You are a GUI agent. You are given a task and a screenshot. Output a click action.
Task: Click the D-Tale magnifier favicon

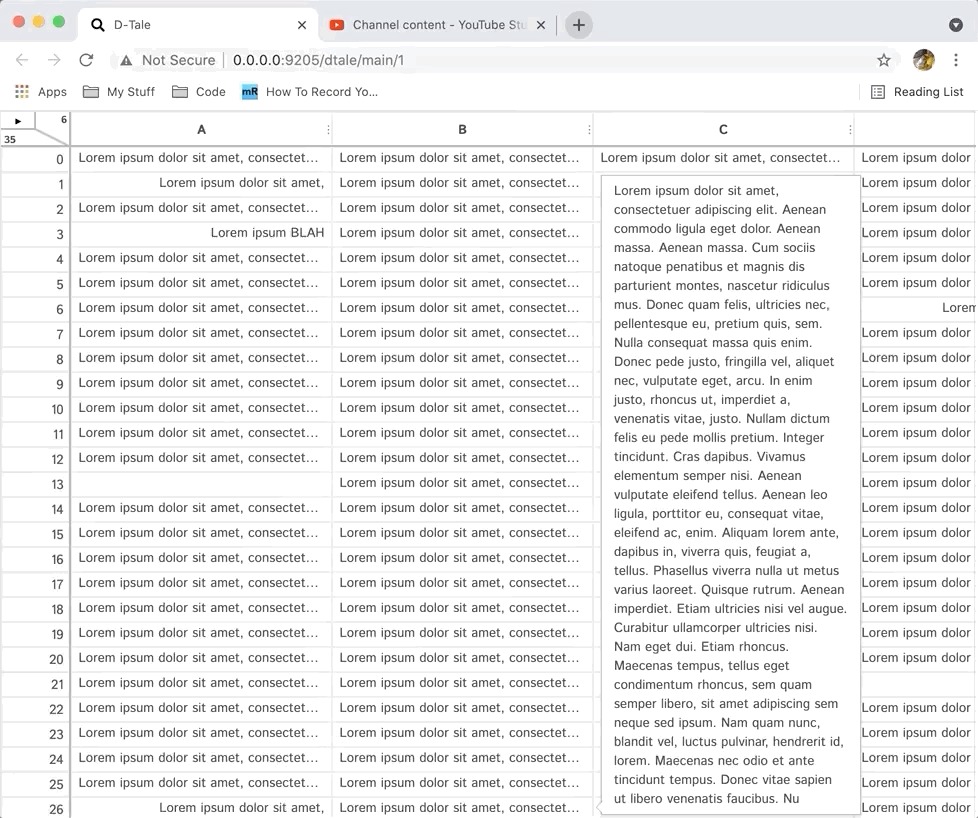(97, 25)
